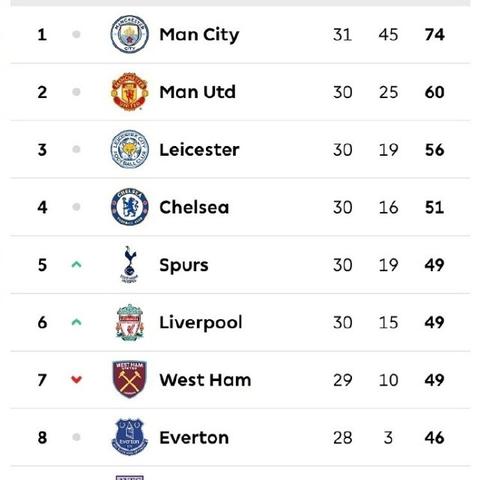Click green up arrow beside Spurs
This screenshot has height=480, width=480.
[x=76, y=265]
